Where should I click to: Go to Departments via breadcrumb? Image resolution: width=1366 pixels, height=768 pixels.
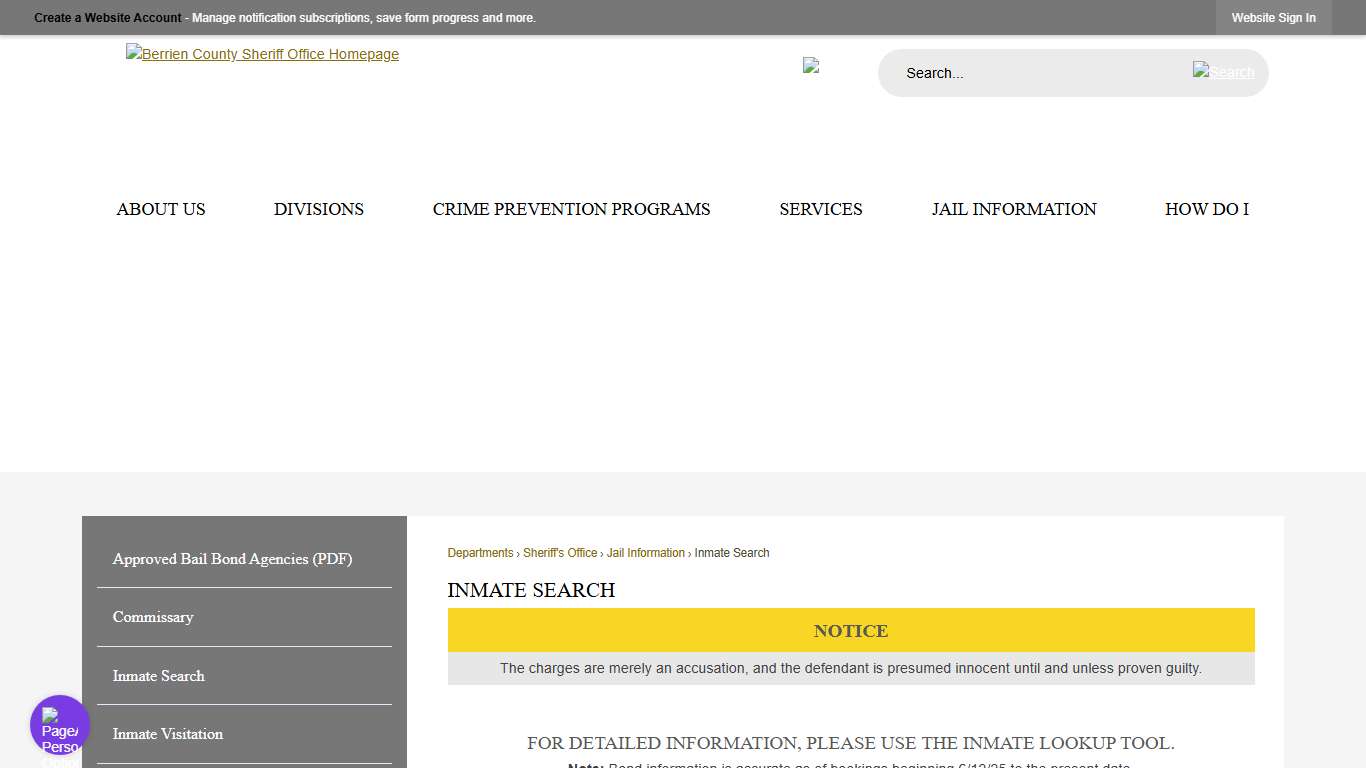pyautogui.click(x=480, y=552)
